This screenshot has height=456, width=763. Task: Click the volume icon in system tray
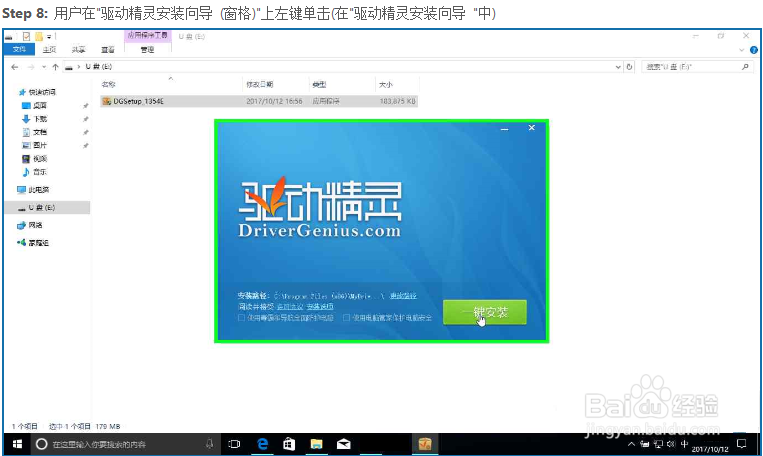tap(671, 444)
